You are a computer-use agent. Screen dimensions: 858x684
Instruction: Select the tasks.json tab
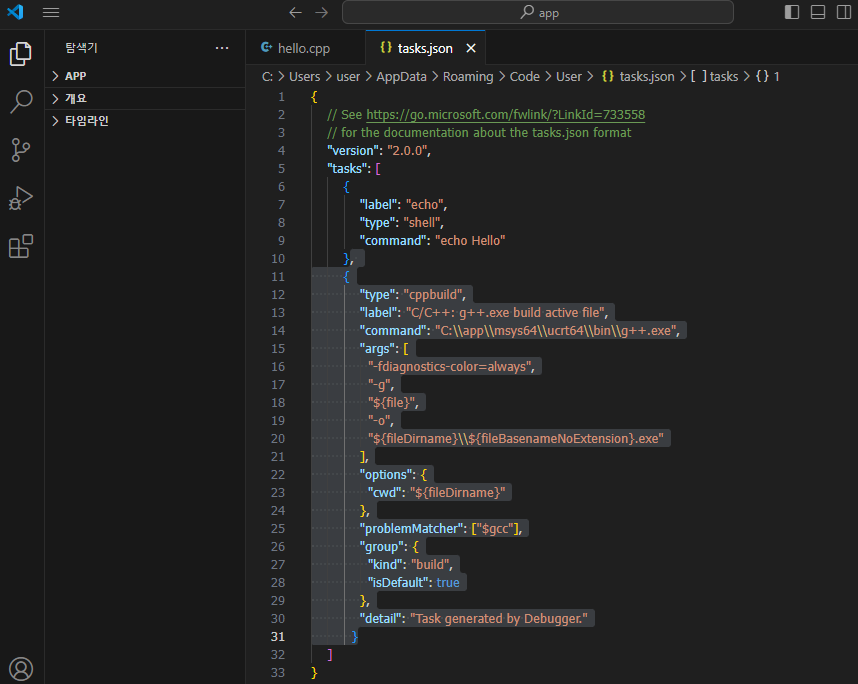(424, 47)
